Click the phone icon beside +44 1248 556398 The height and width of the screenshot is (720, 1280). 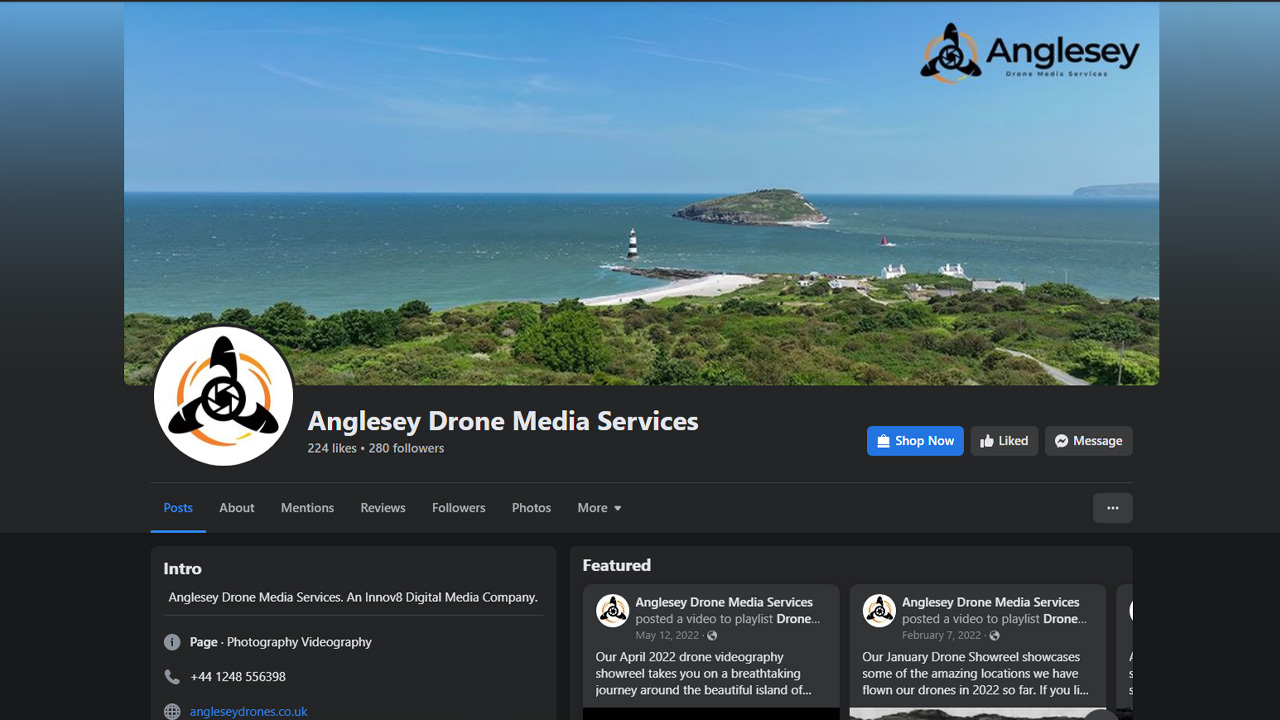(172, 677)
